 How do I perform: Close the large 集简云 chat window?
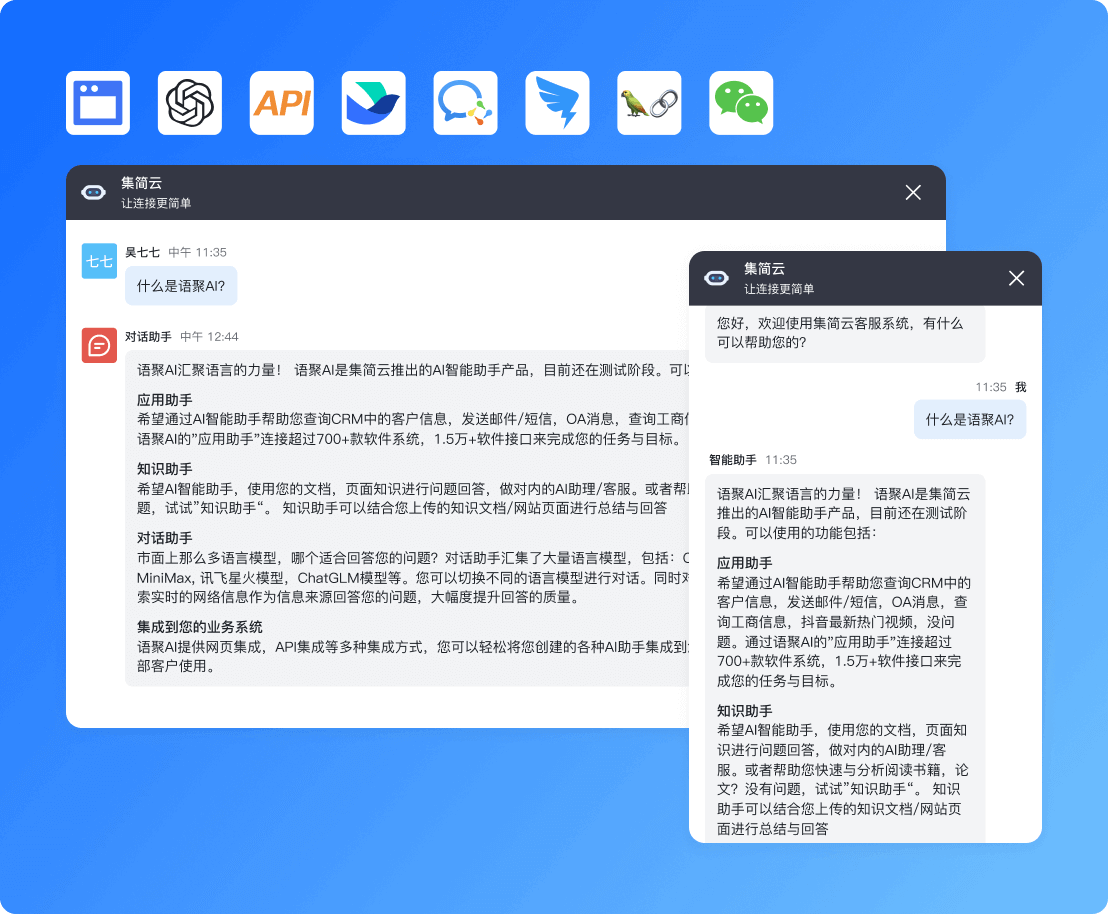pyautogui.click(x=913, y=192)
